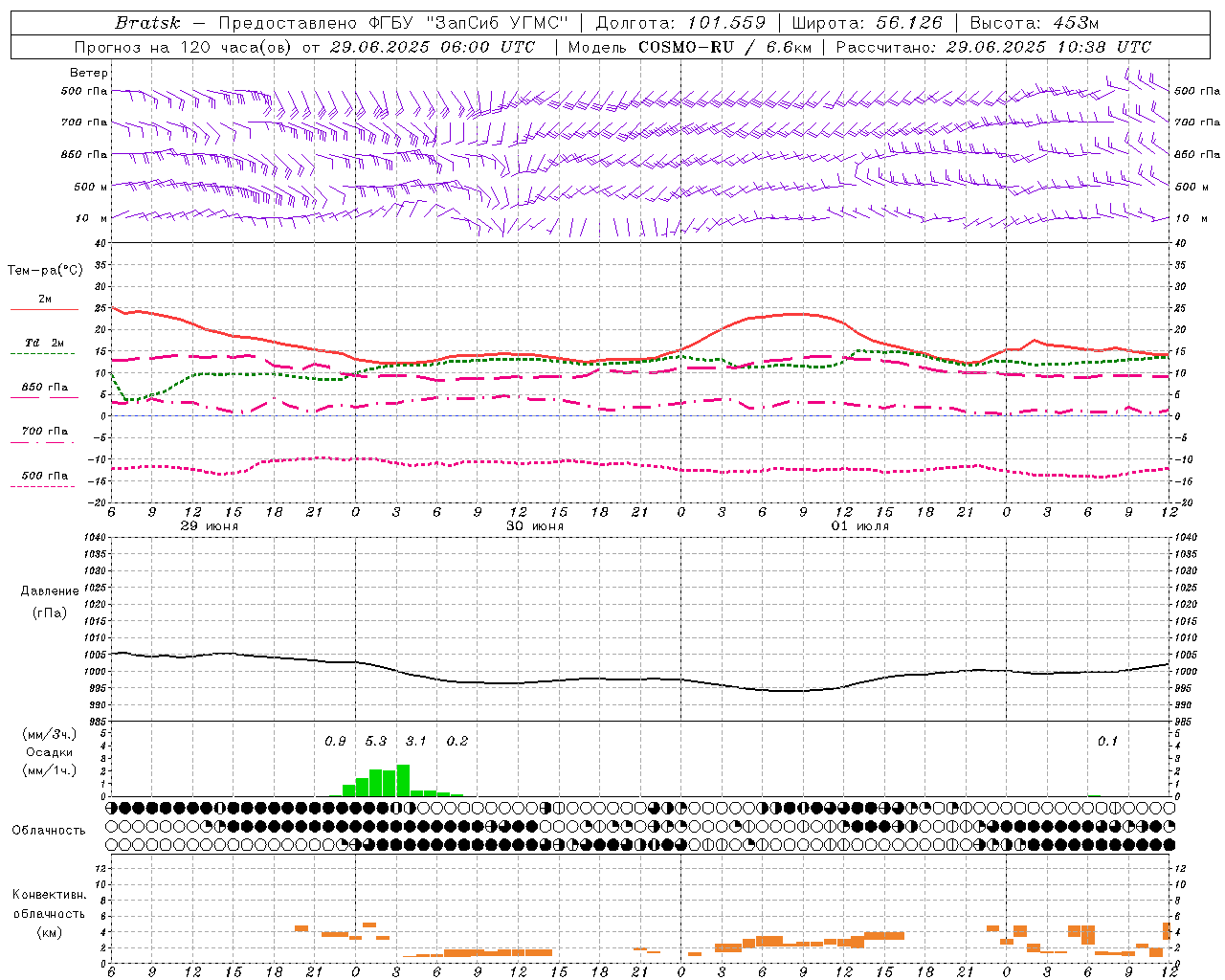Click "850 гПа" in temperature legend
Image resolution: width=1225 pixels, height=980 pixels.
click(45, 387)
